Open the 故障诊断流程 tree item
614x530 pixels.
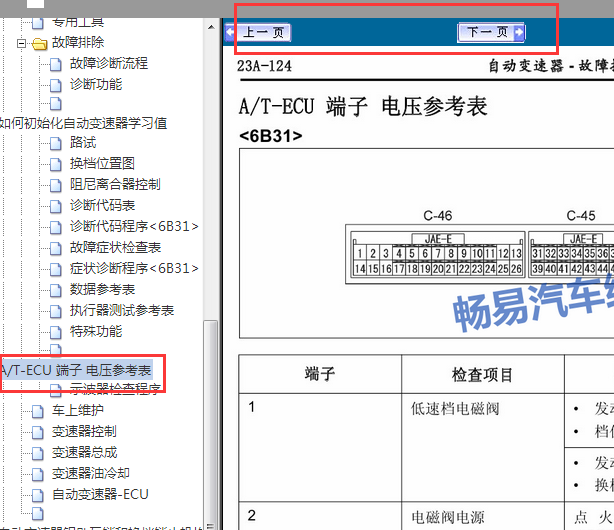click(109, 63)
